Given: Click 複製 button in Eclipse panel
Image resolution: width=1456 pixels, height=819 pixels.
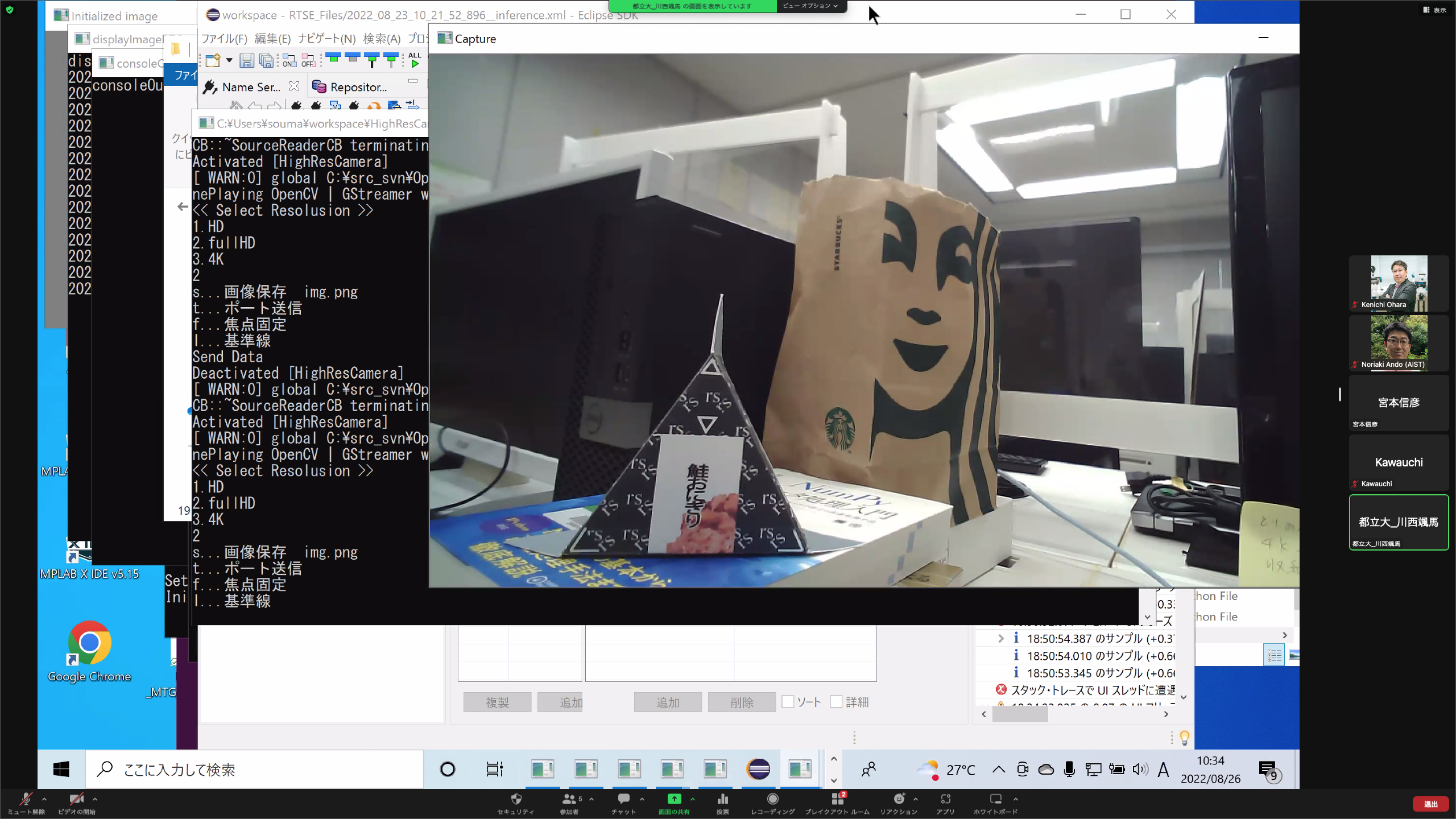Looking at the screenshot, I should (x=497, y=702).
